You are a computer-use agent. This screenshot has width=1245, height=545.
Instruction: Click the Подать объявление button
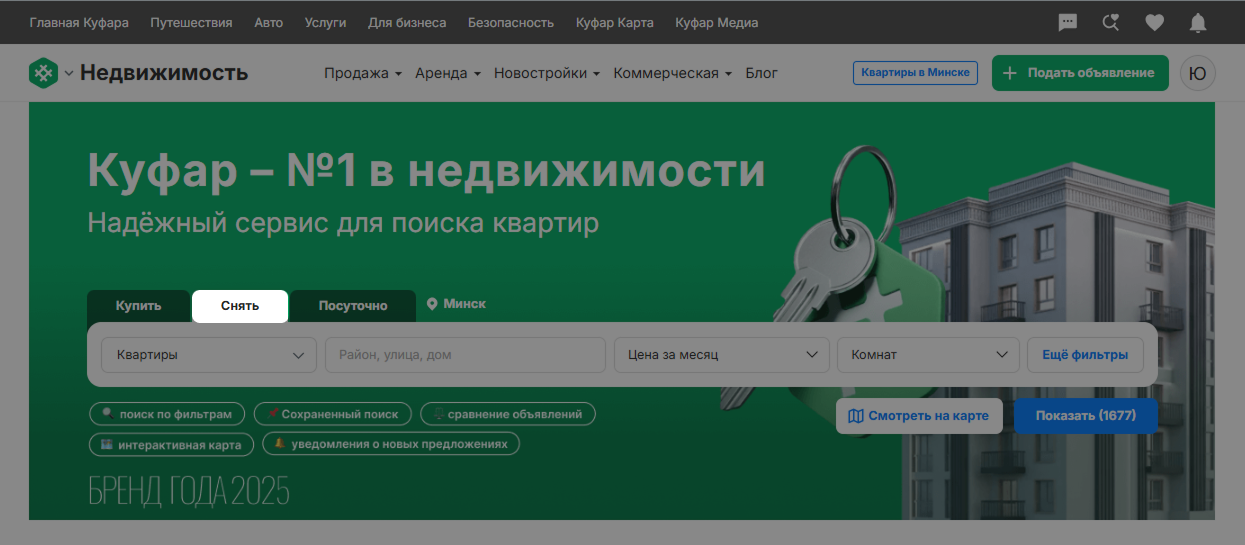(x=1080, y=73)
